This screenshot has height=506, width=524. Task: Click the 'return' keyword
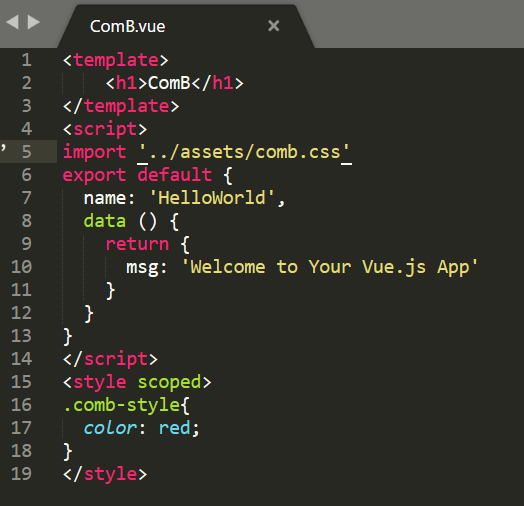[137, 244]
